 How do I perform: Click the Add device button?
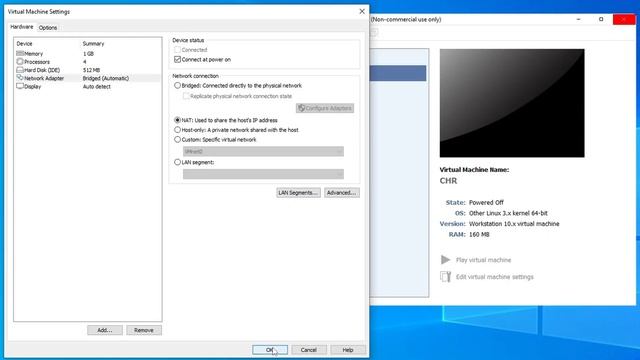pos(105,330)
